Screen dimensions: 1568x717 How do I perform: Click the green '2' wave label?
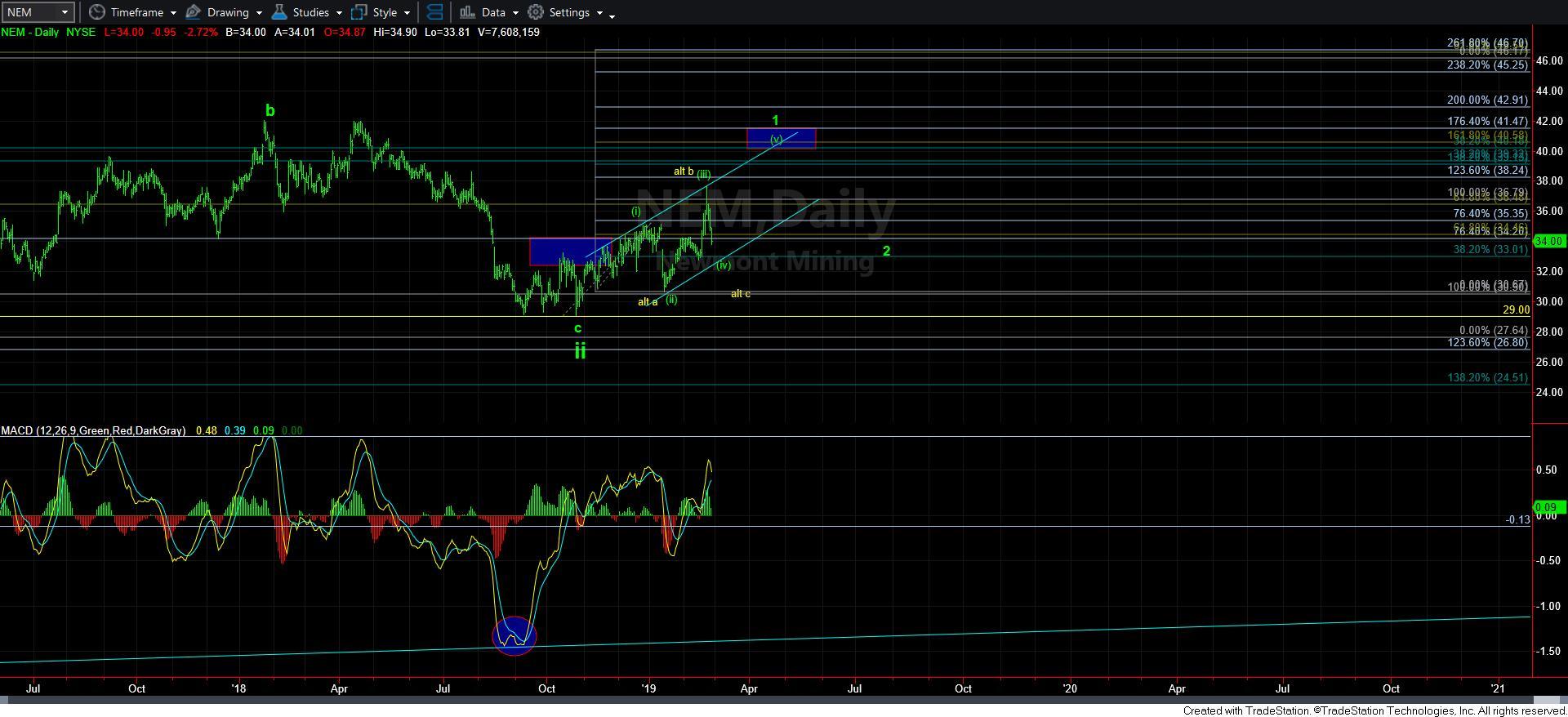[x=886, y=252]
